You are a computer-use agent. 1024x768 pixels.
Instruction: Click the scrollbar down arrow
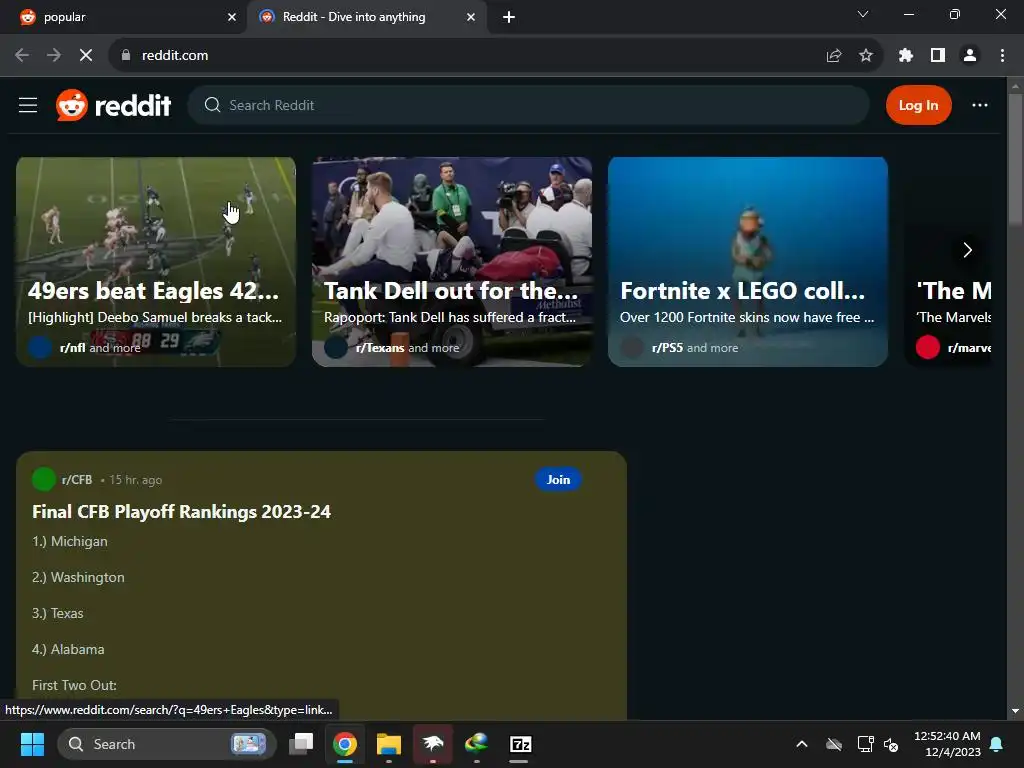(x=1015, y=711)
